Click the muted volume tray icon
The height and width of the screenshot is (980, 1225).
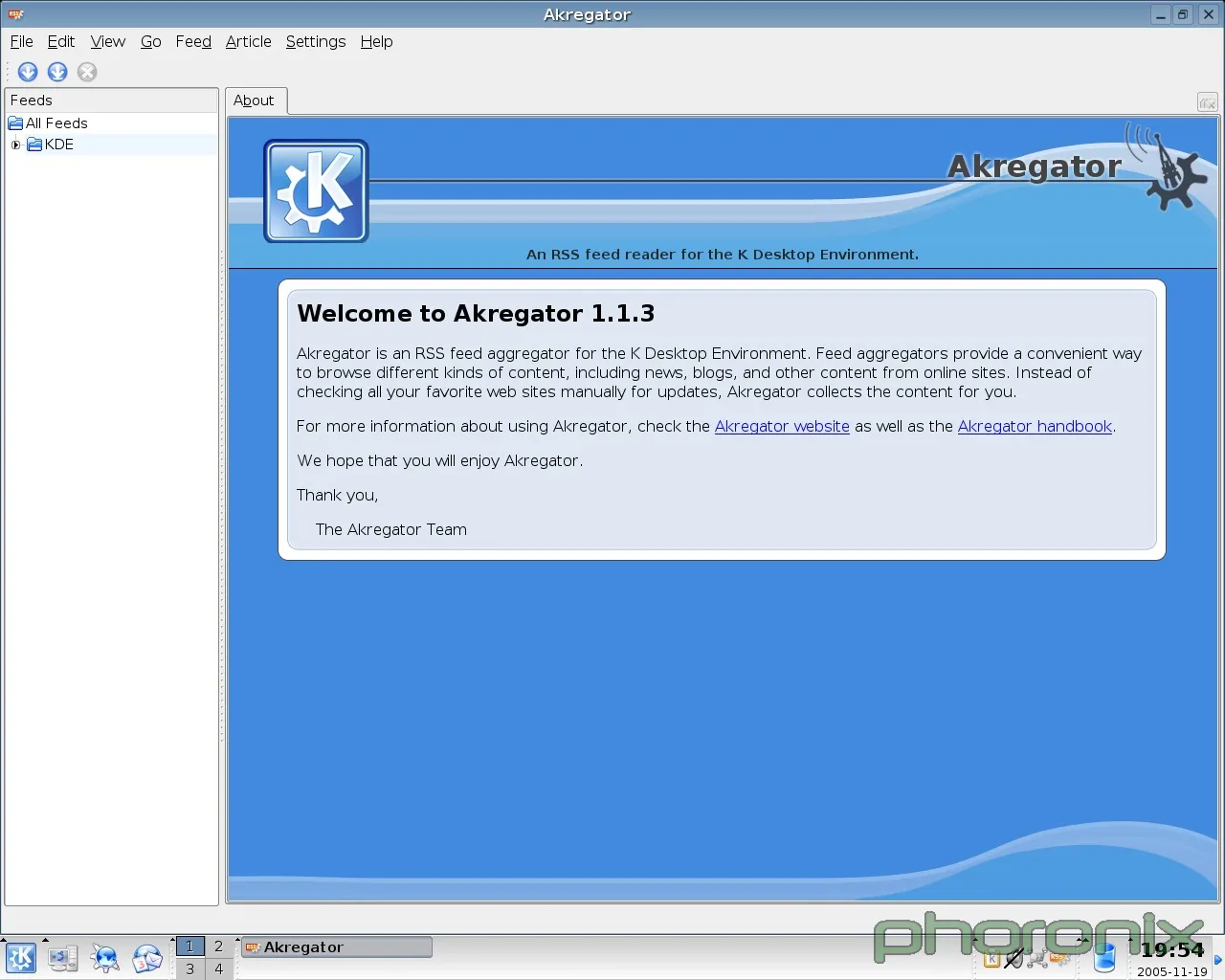pyautogui.click(x=1014, y=958)
